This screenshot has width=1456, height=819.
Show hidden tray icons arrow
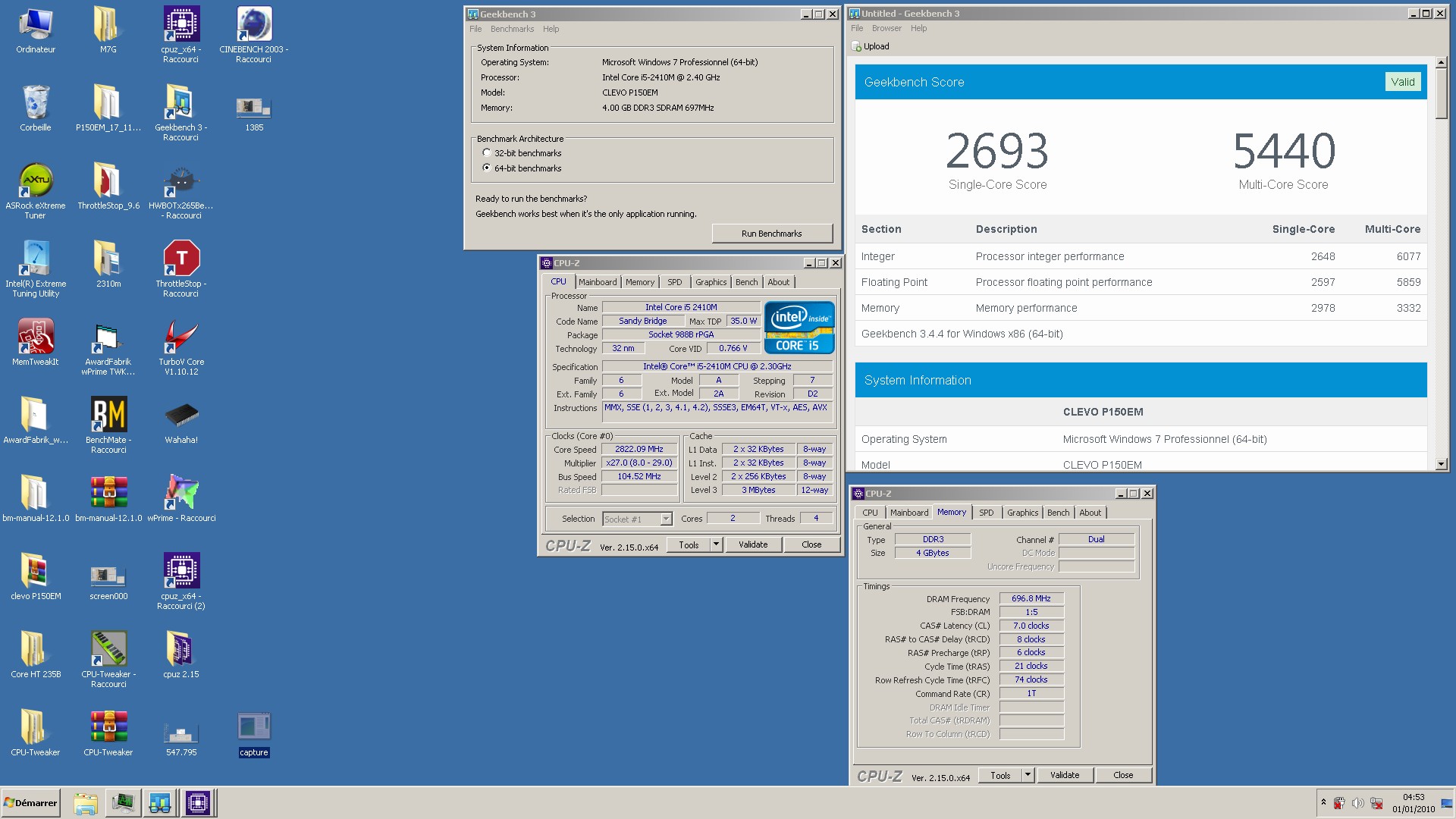pyautogui.click(x=1323, y=802)
